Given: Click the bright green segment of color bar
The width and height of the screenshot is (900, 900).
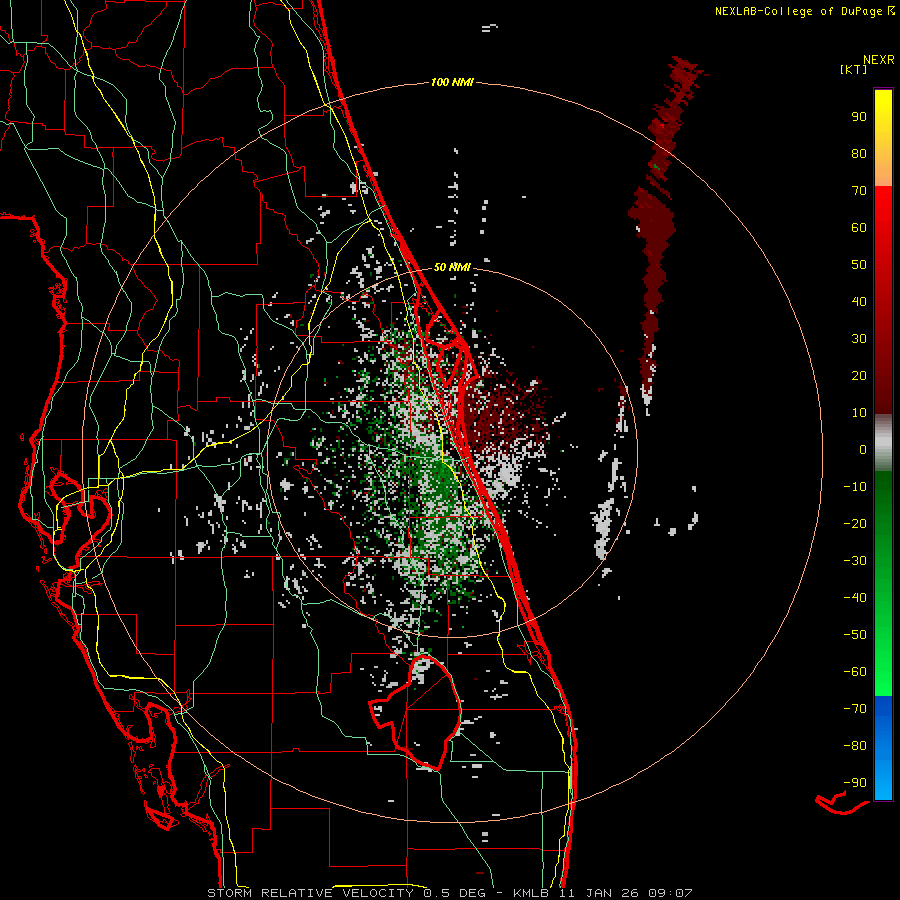Looking at the screenshot, I should click(x=883, y=584).
